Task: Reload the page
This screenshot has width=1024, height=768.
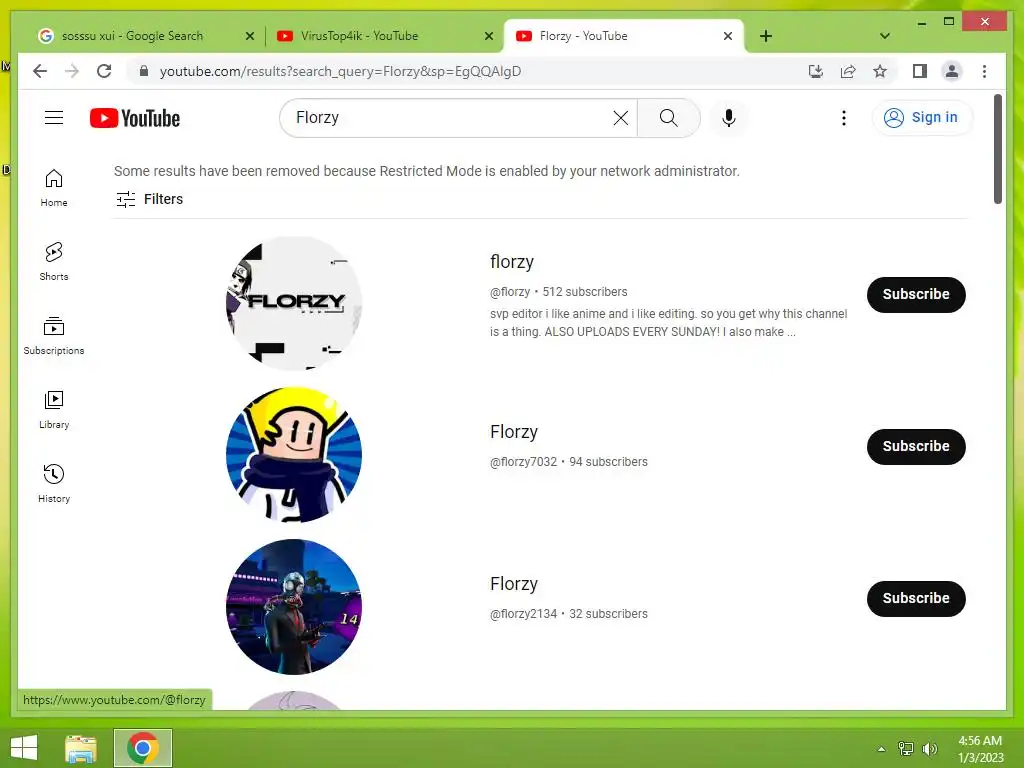Action: pos(104,71)
